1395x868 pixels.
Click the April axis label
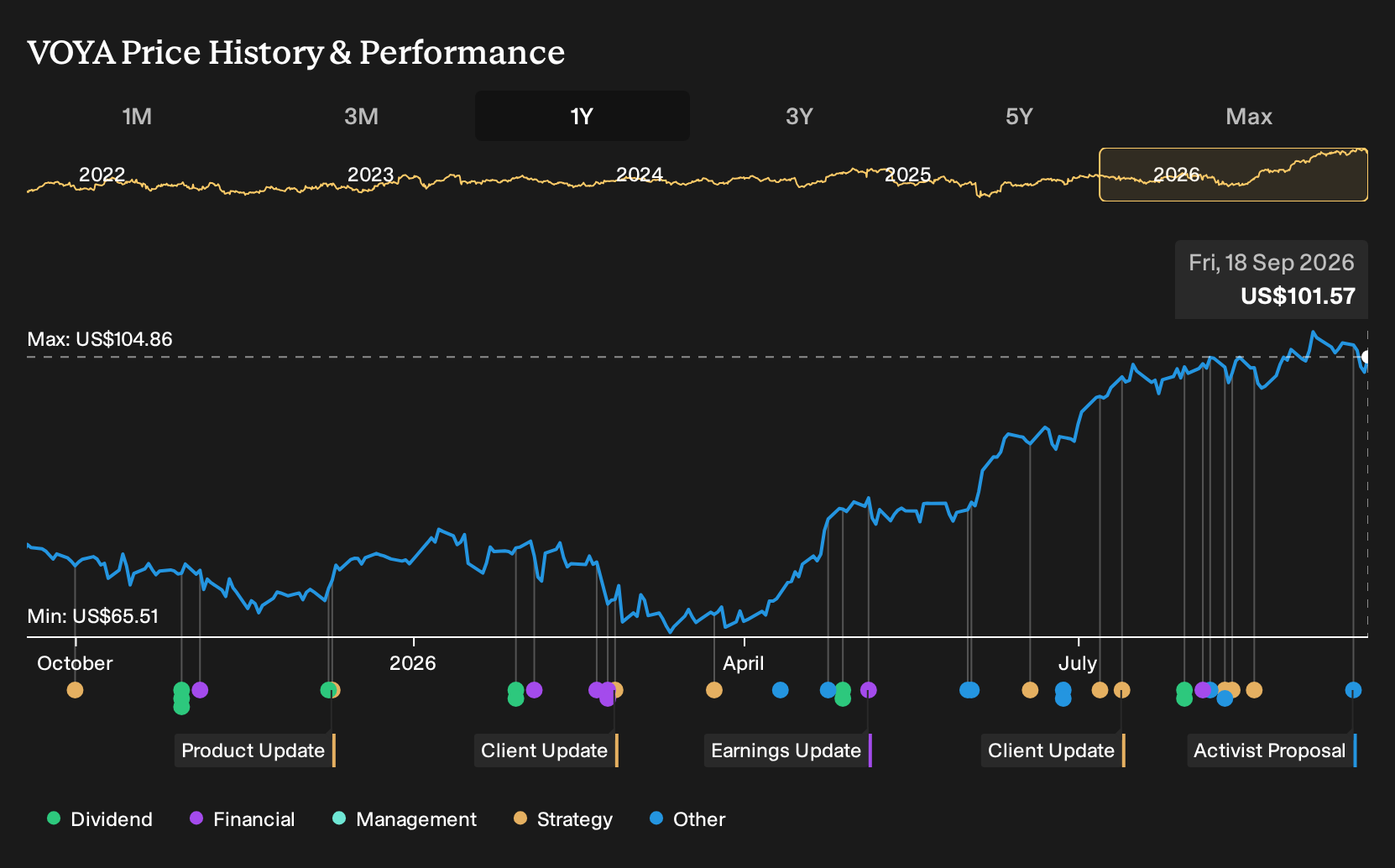point(744,663)
